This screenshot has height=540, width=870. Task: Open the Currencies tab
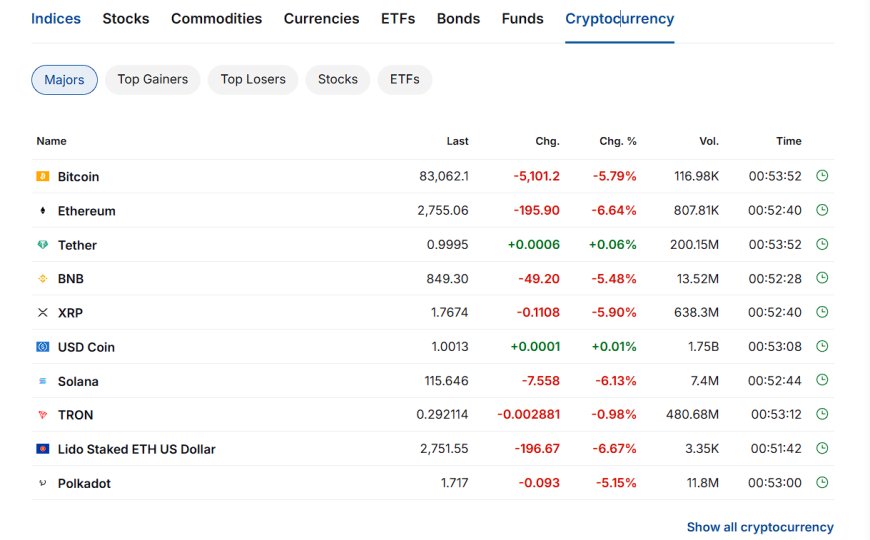coord(321,19)
